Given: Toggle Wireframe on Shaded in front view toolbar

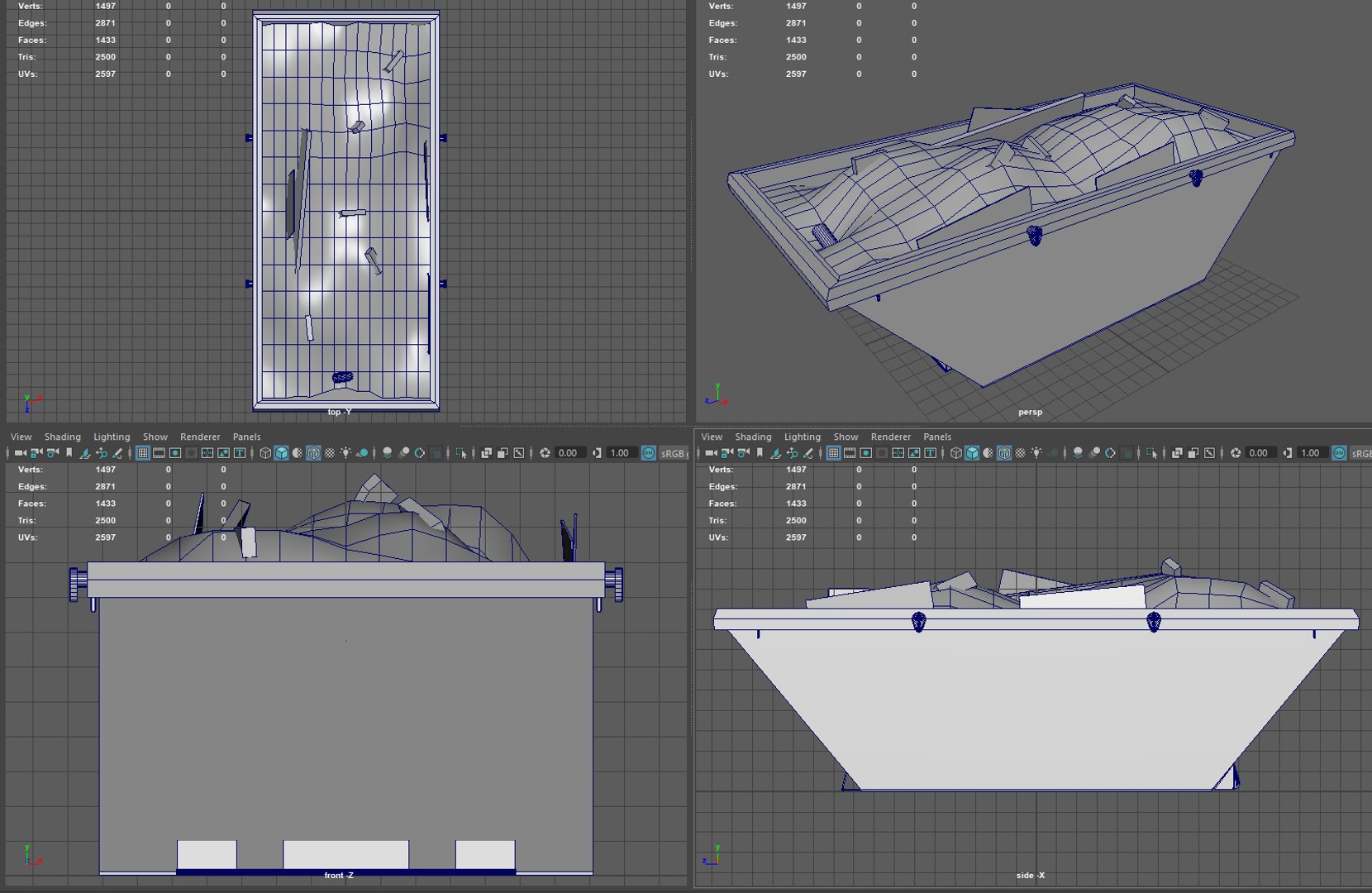Looking at the screenshot, I should (x=313, y=453).
